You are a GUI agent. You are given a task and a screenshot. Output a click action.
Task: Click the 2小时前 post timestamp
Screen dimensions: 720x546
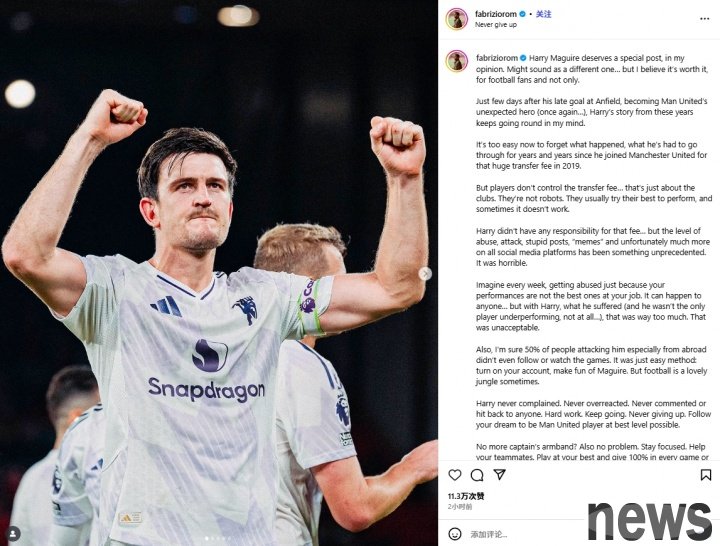pyautogui.click(x=460, y=507)
